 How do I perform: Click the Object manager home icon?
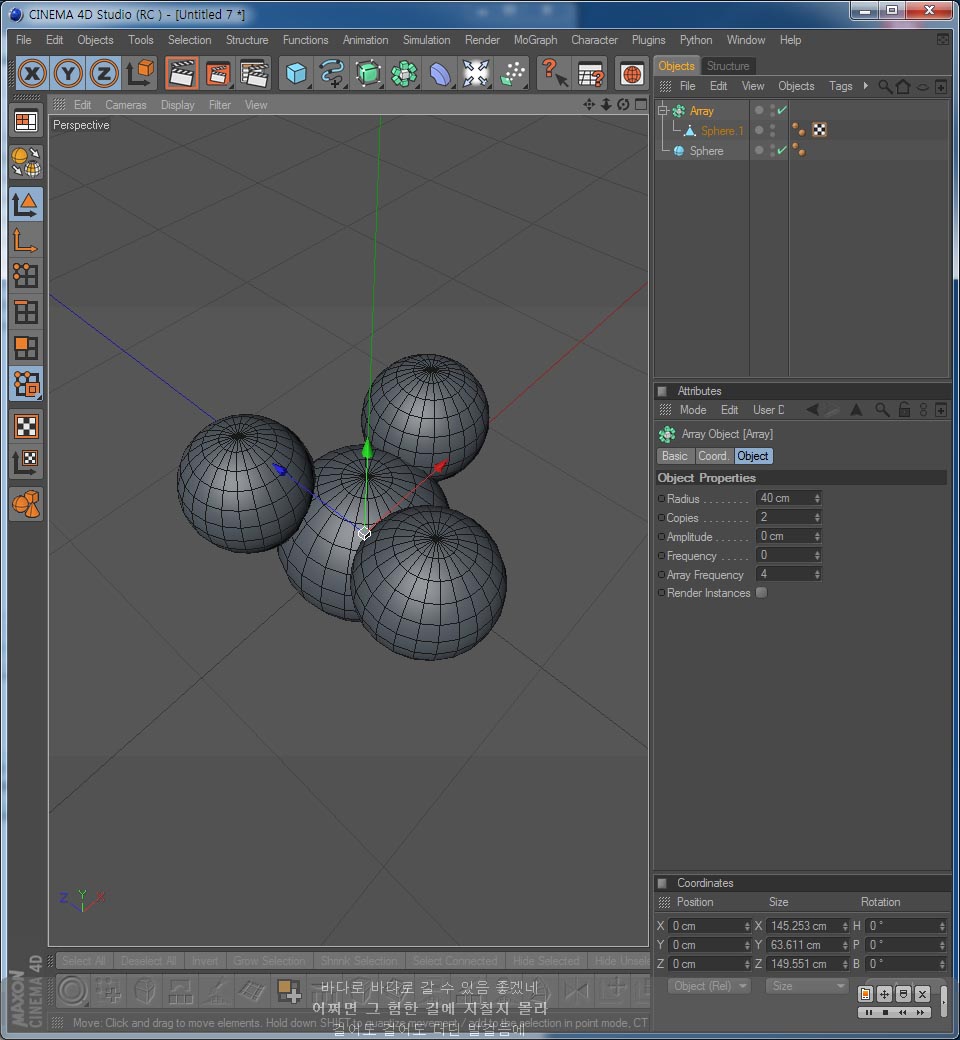(903, 86)
